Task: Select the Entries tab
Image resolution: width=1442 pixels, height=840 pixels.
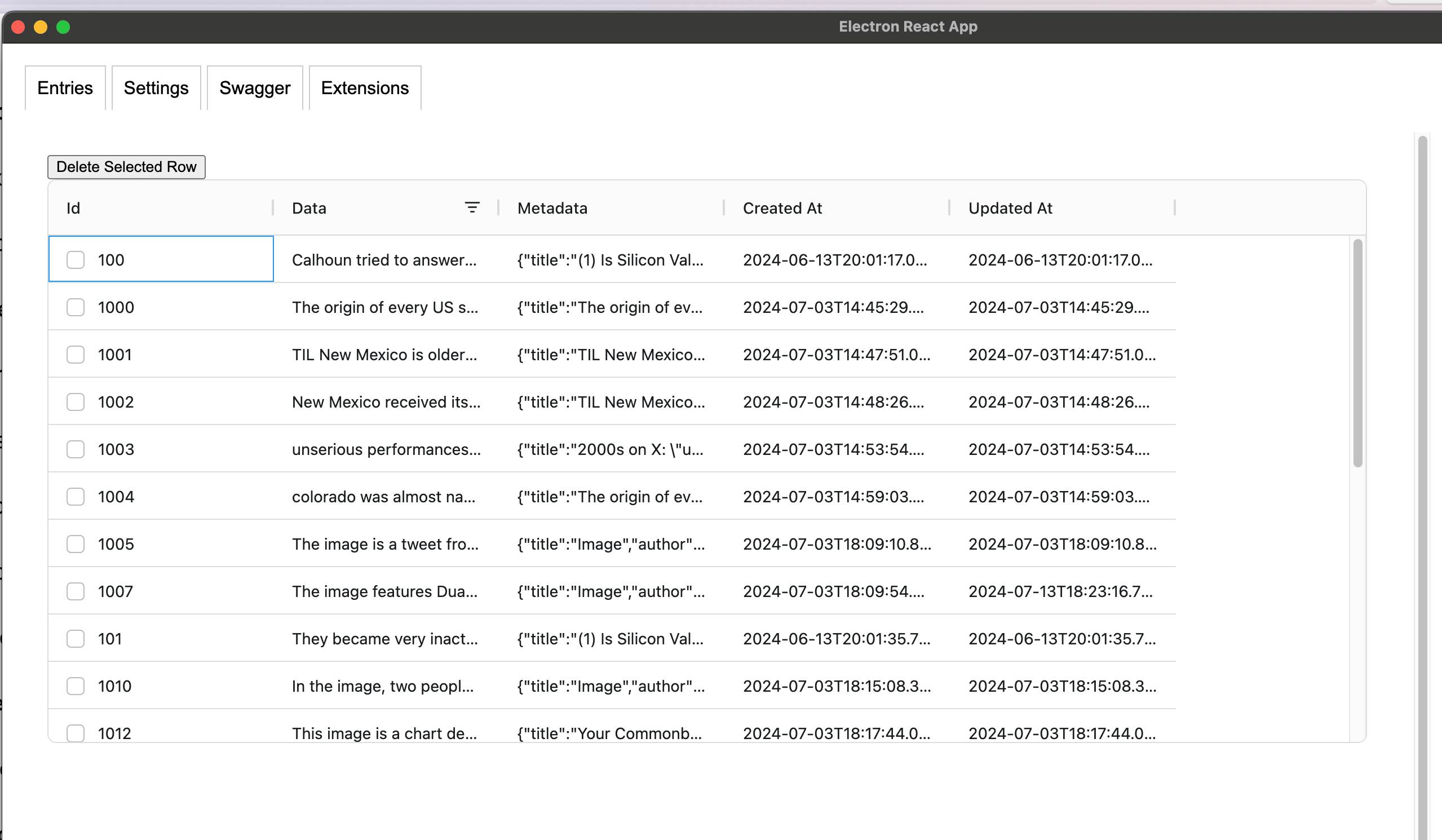Action: (x=65, y=88)
